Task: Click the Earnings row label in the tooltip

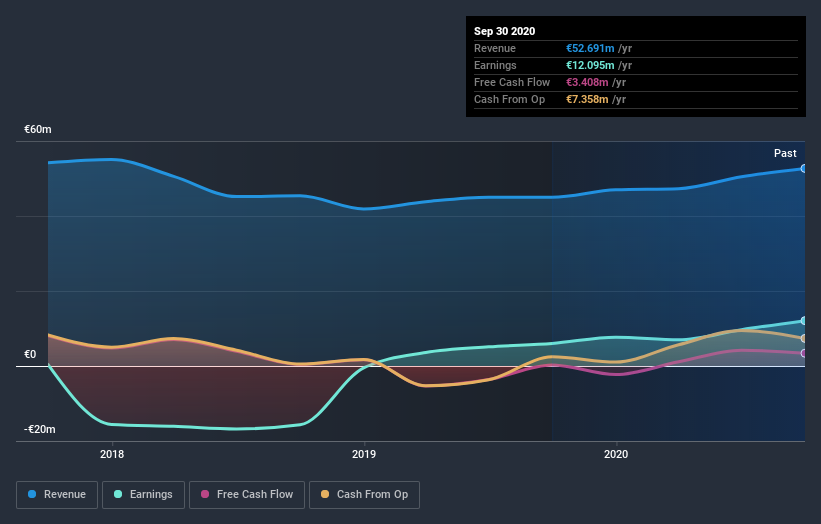Action: [495, 65]
